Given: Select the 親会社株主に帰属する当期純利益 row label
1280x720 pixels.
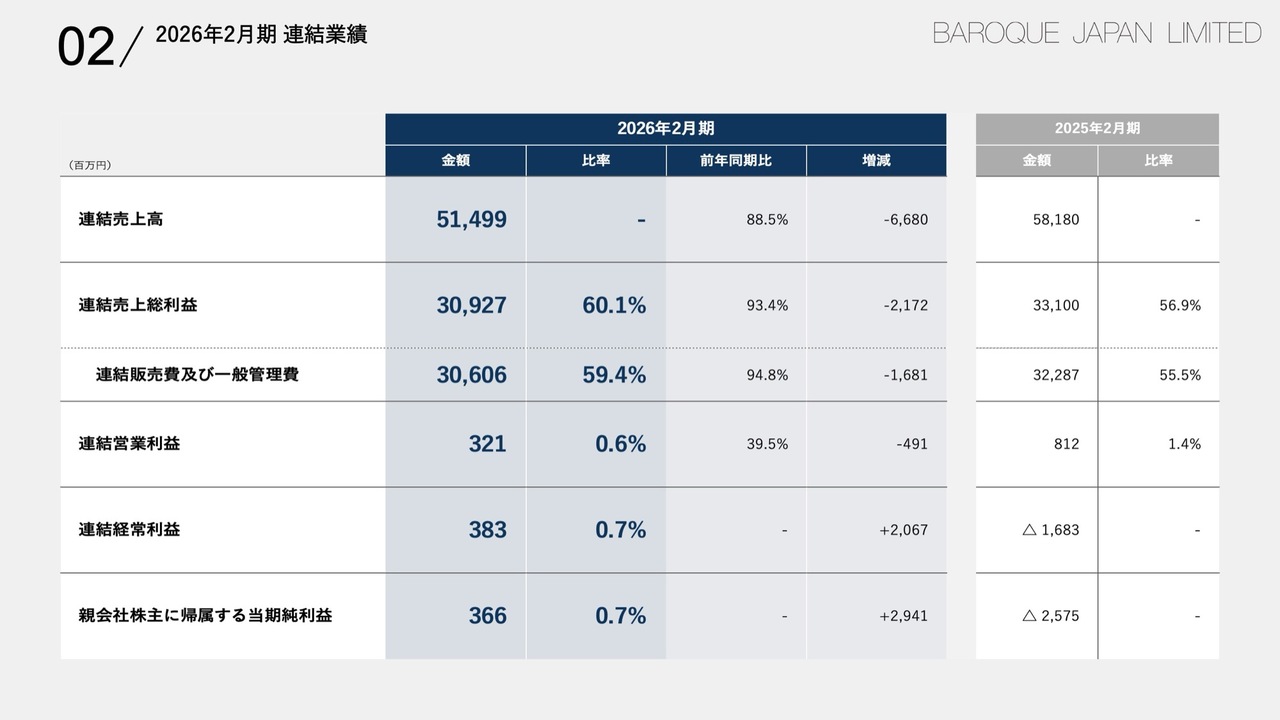Looking at the screenshot, I should [x=205, y=615].
